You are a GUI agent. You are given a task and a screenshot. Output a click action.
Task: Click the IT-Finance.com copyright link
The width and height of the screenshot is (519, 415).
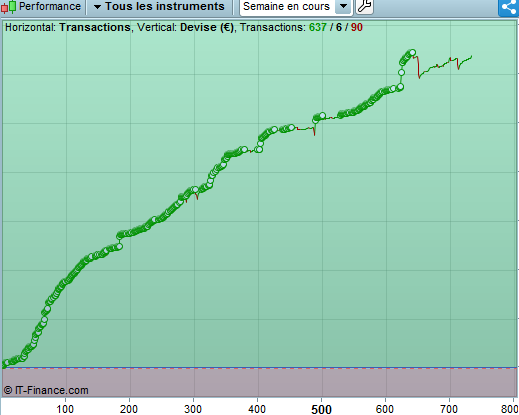[x=46, y=390]
